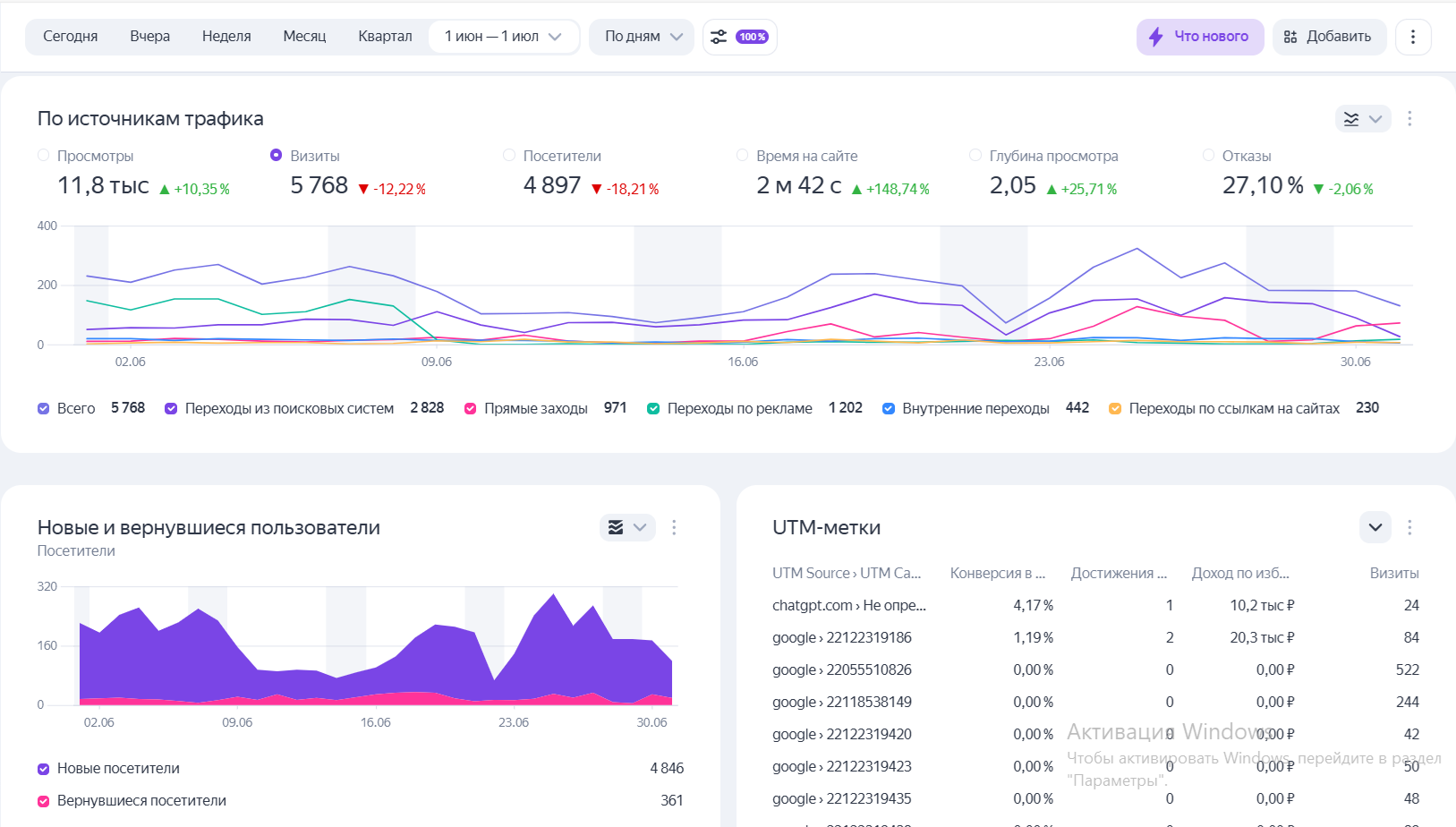Open the date range 1 июн — 1 июл dropdown
Viewport: 1456px width, 827px height.
point(503,37)
